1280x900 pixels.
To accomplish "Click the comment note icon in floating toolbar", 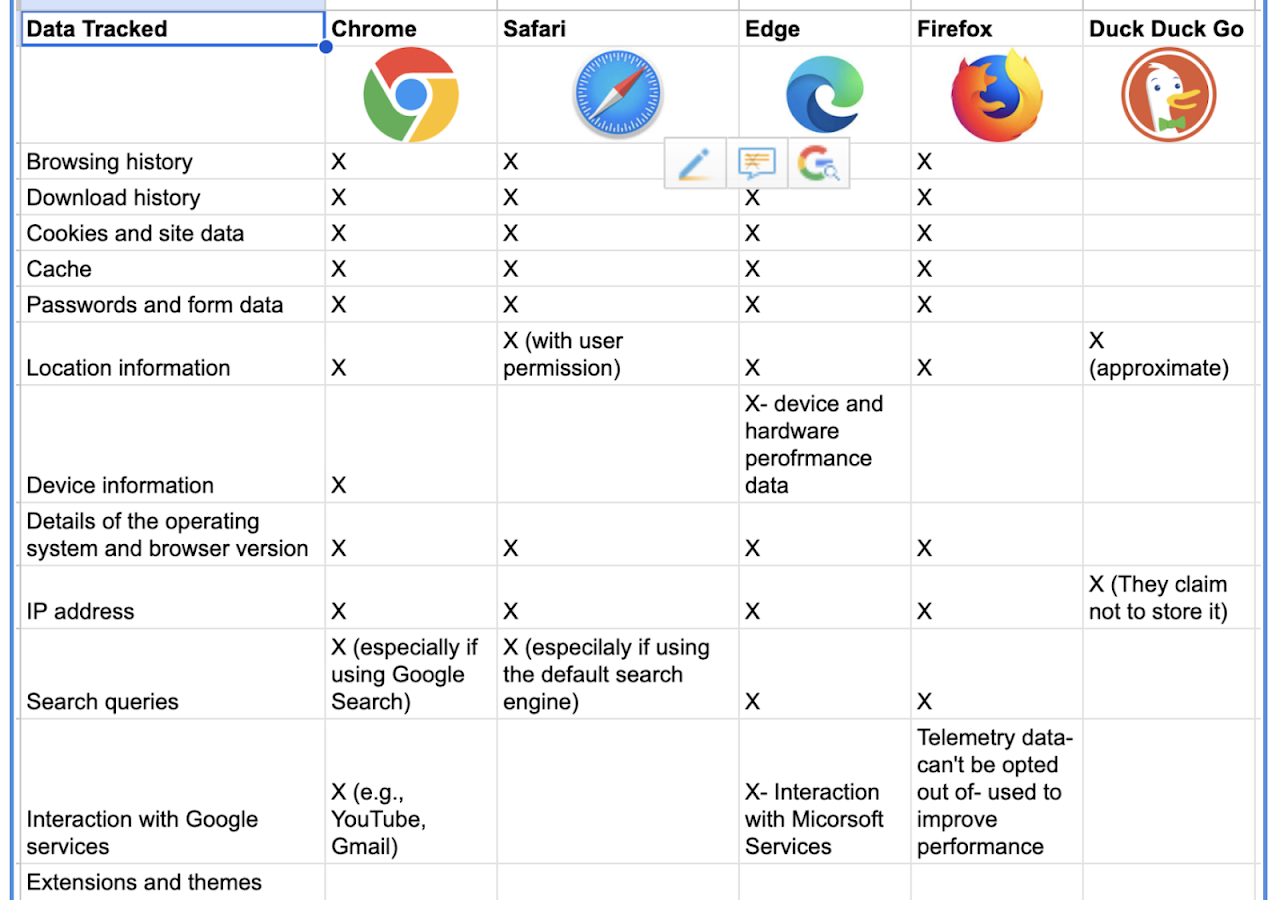I will tap(756, 163).
